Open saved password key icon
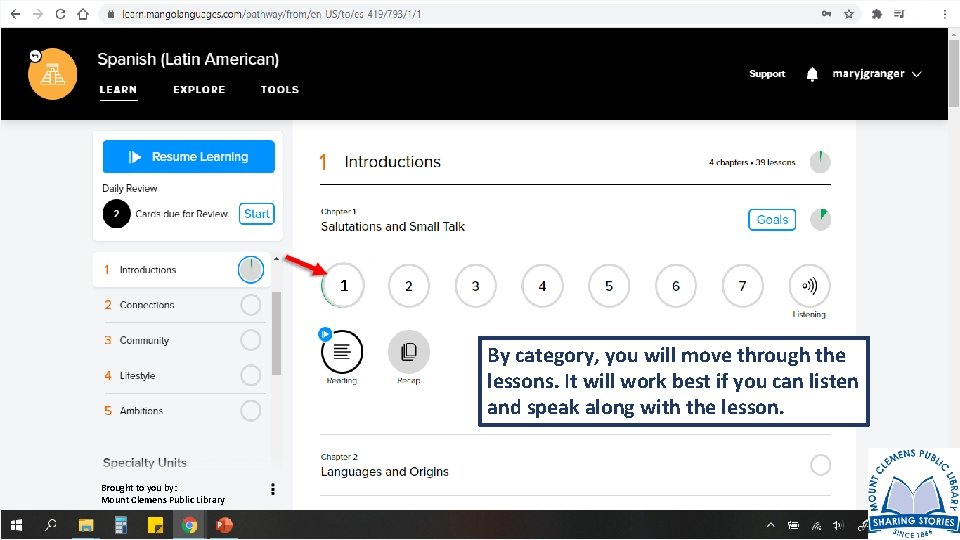Image resolution: width=960 pixels, height=540 pixels. click(x=827, y=13)
